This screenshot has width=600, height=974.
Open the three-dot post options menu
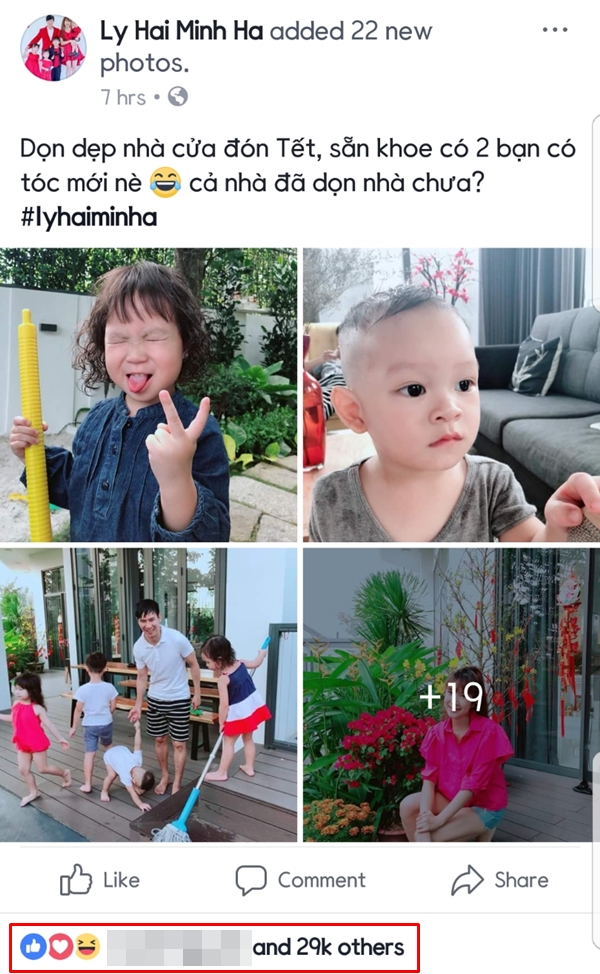tap(555, 30)
